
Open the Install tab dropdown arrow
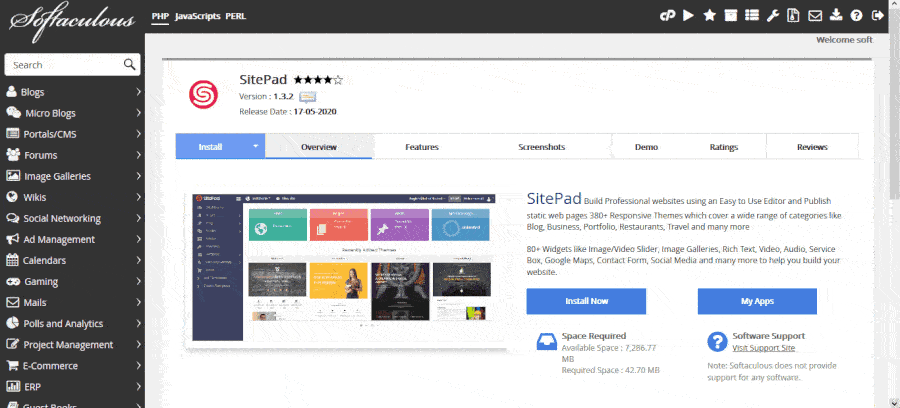pyautogui.click(x=255, y=146)
